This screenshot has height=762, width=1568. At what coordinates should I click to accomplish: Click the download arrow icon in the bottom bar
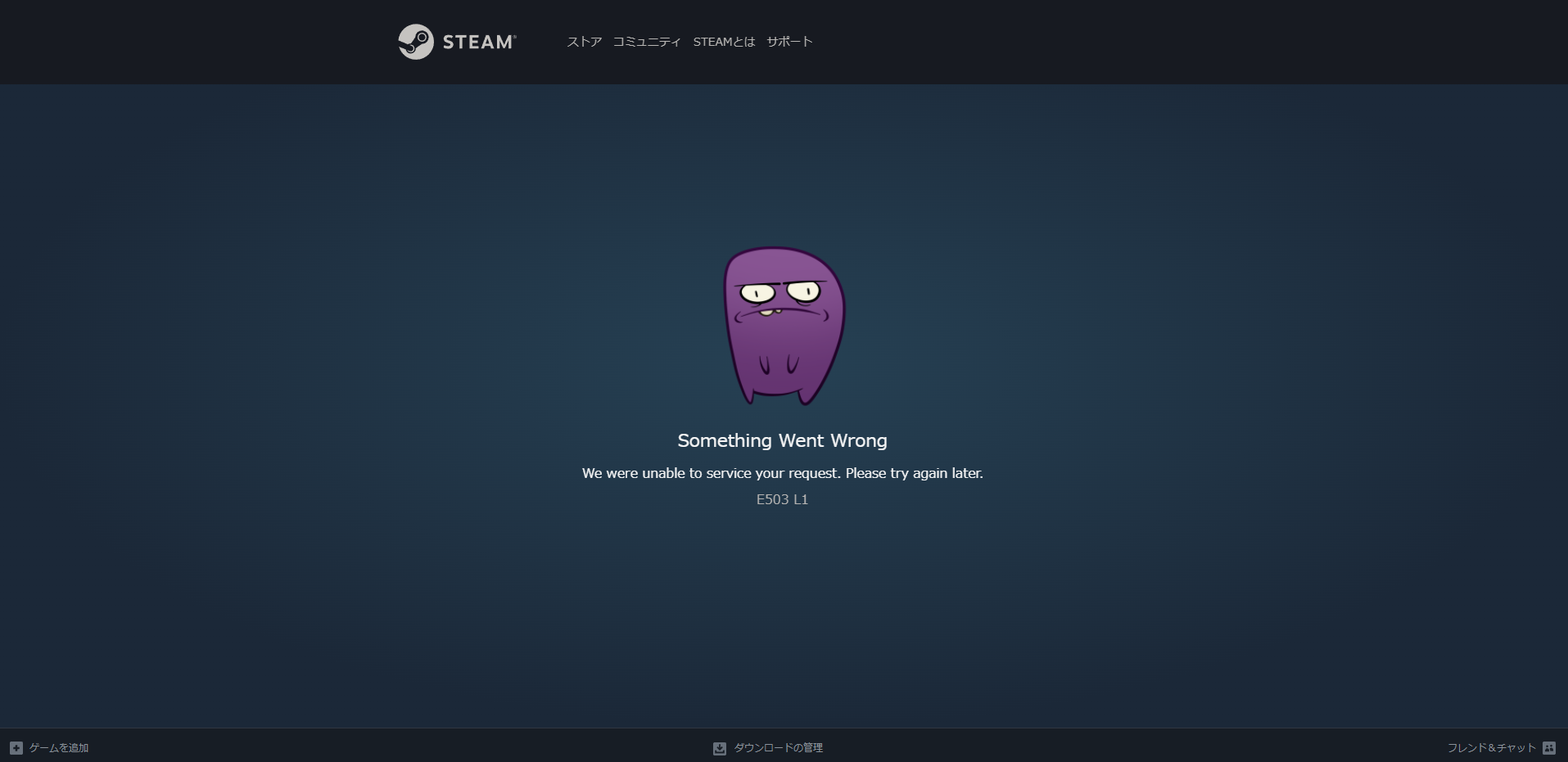click(719, 748)
